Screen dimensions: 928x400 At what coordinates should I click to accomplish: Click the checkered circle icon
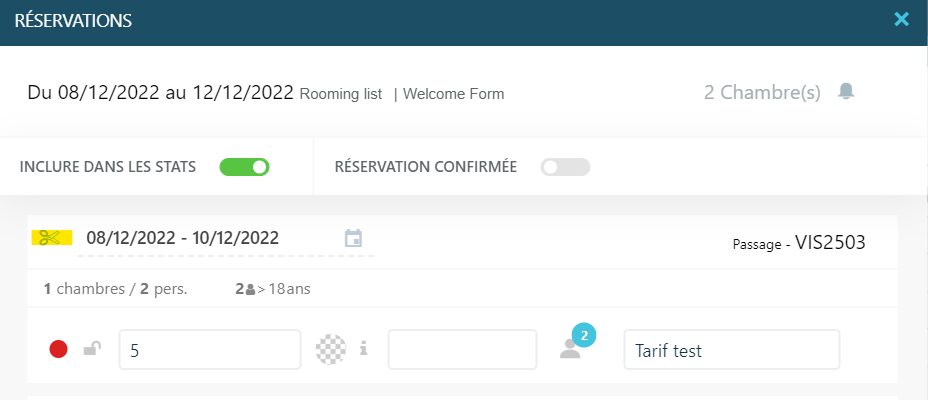[x=331, y=349]
